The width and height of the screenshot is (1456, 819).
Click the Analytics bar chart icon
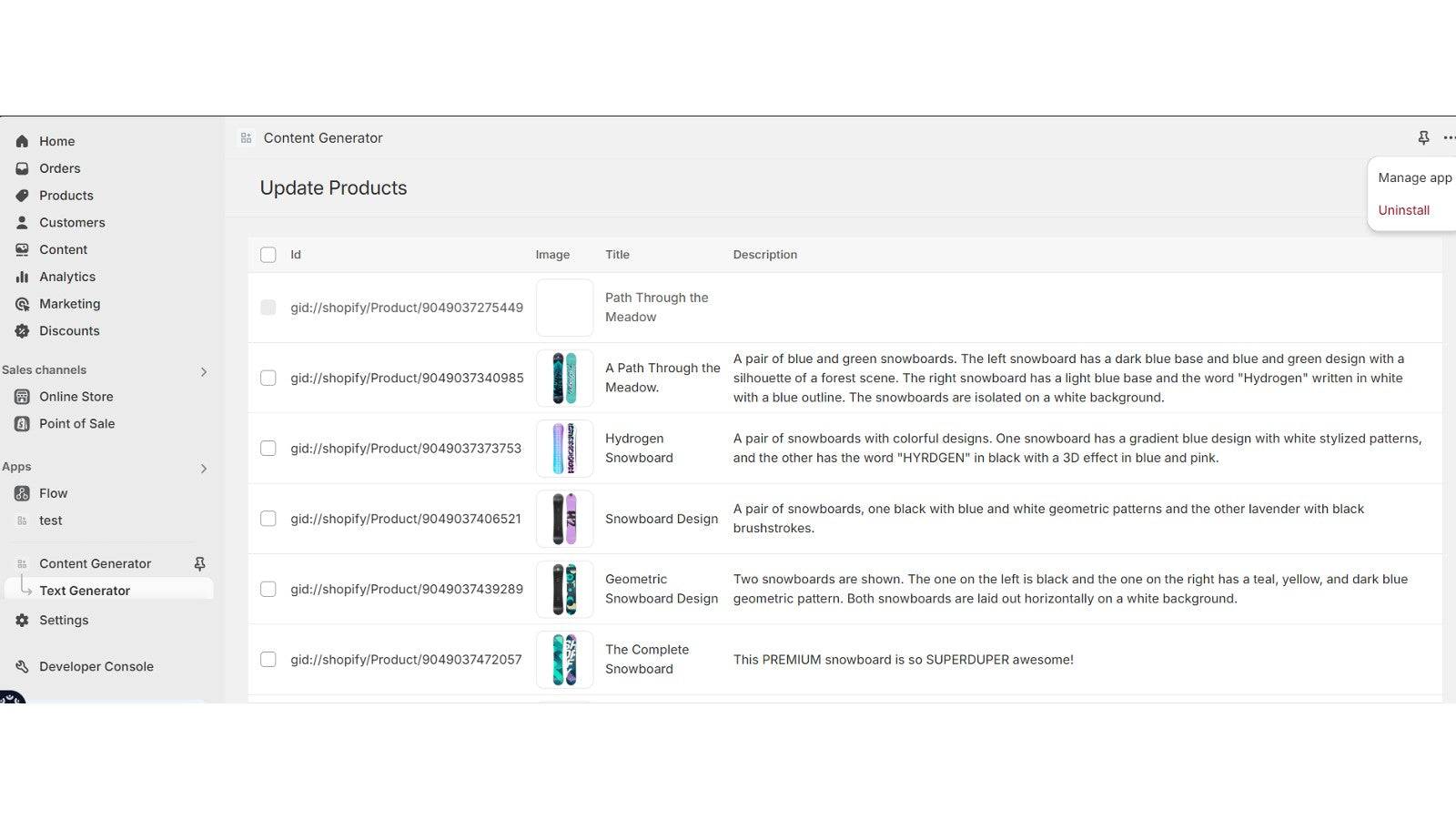click(x=22, y=277)
